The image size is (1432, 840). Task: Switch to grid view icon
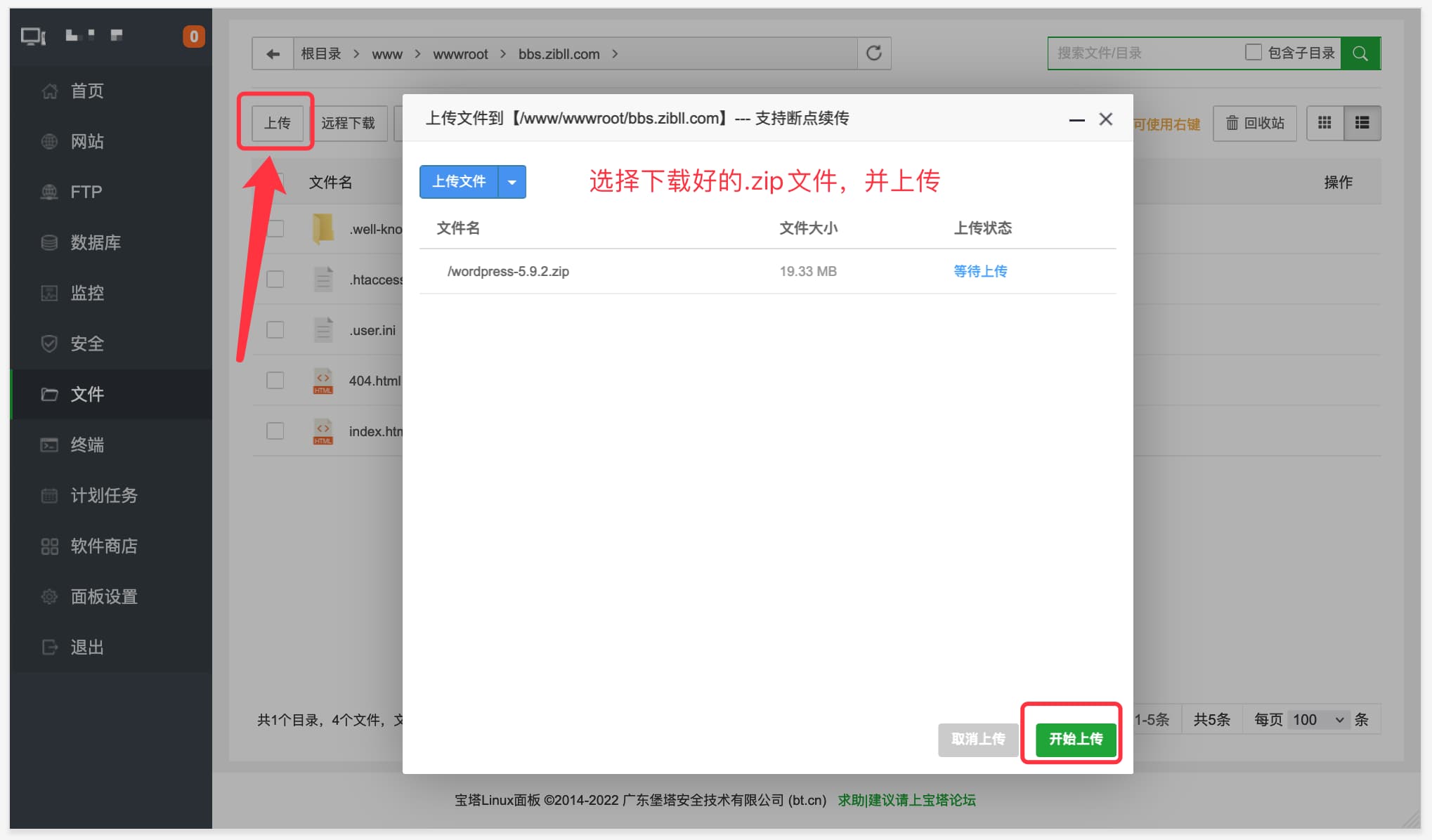1325,123
